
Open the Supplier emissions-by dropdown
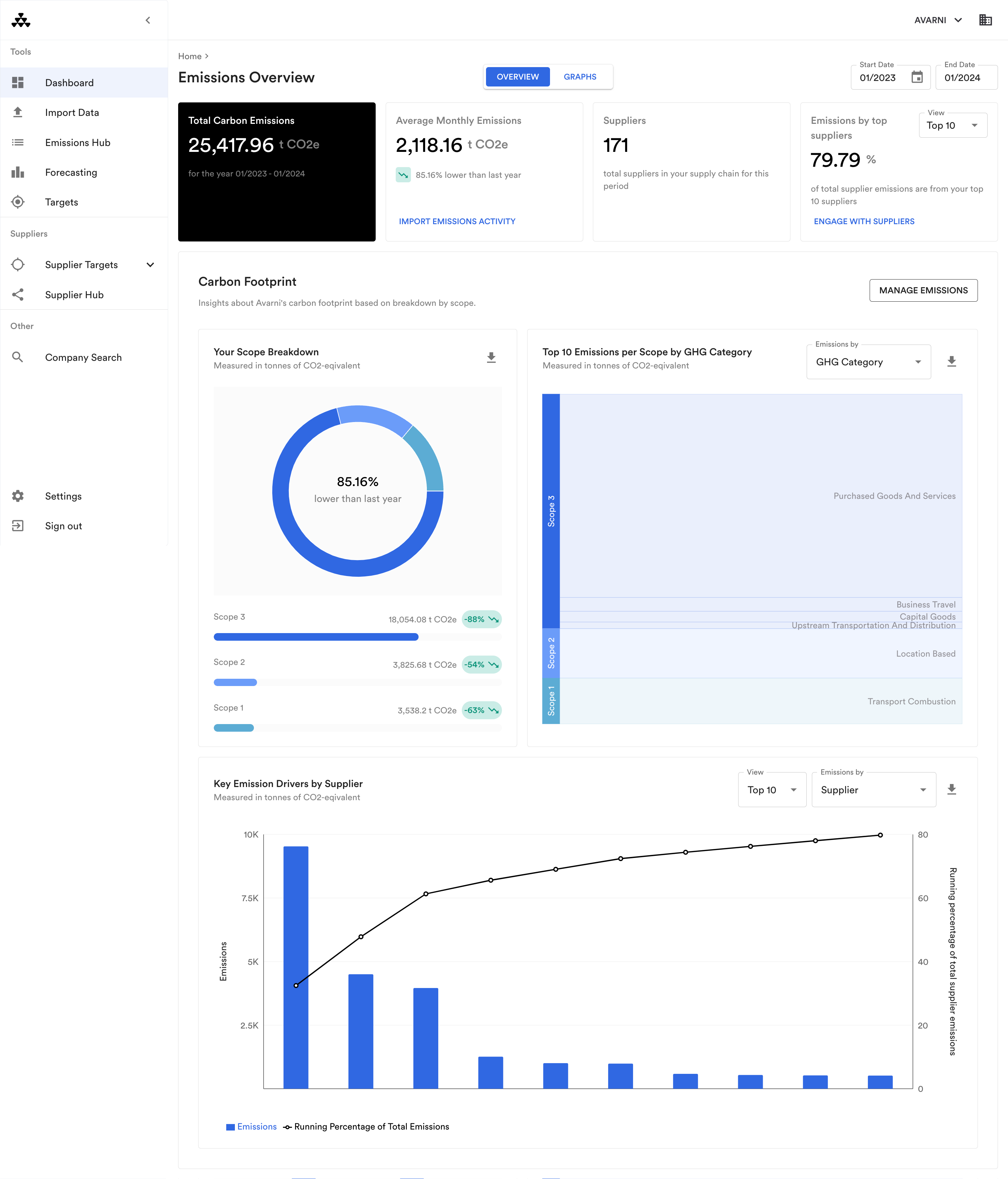(873, 790)
